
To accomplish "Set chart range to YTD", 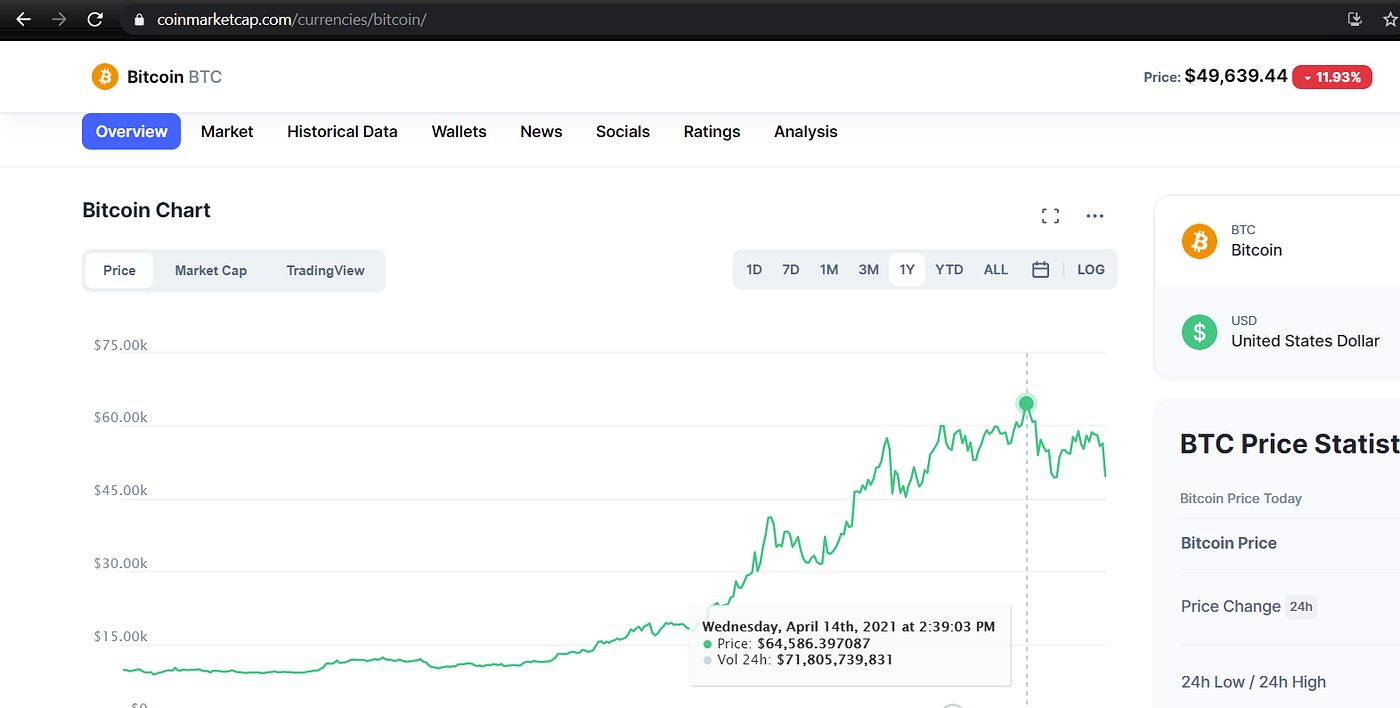I will (949, 269).
